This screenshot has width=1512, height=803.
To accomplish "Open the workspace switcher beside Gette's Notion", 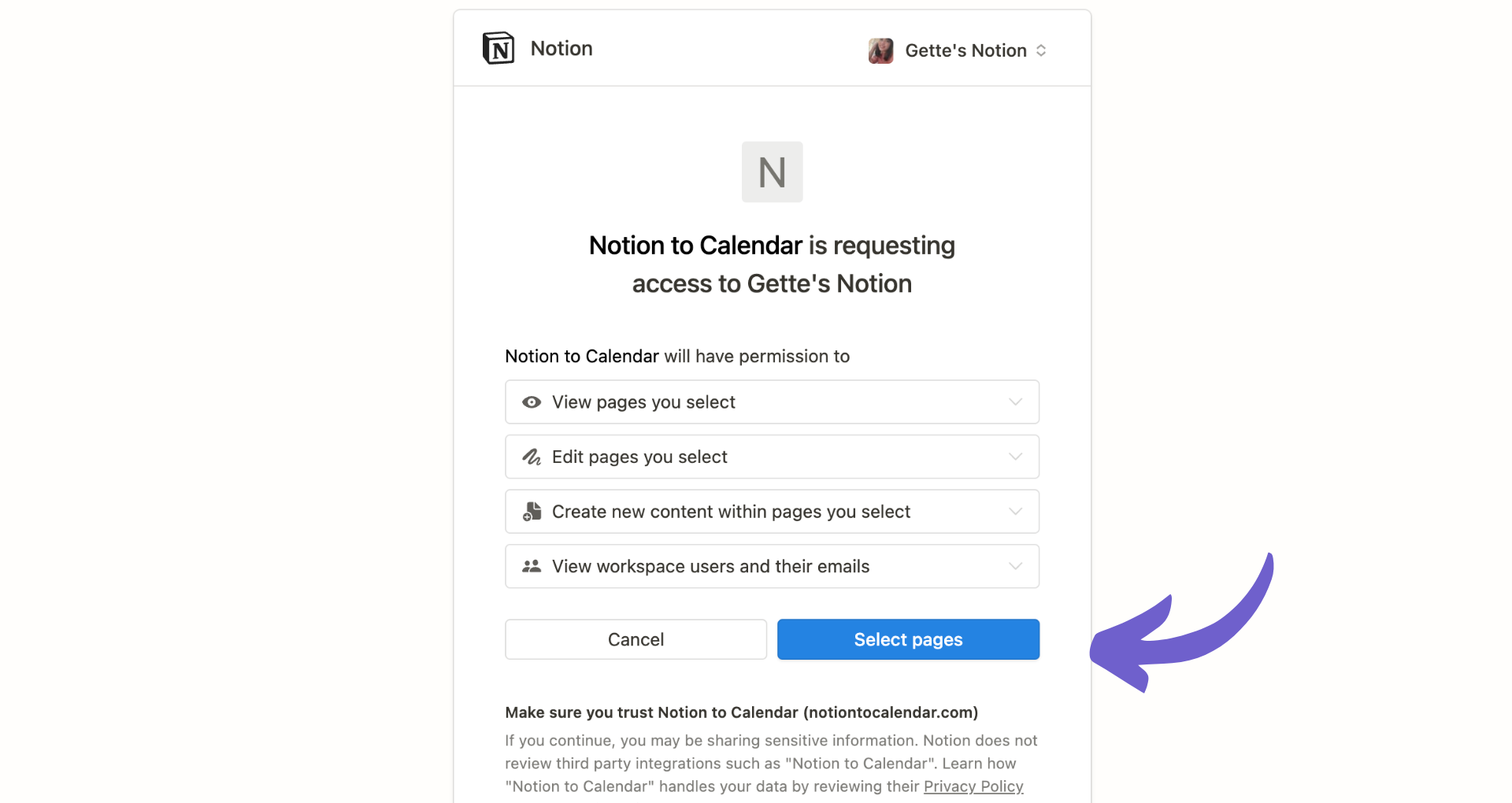I will pyautogui.click(x=1042, y=50).
